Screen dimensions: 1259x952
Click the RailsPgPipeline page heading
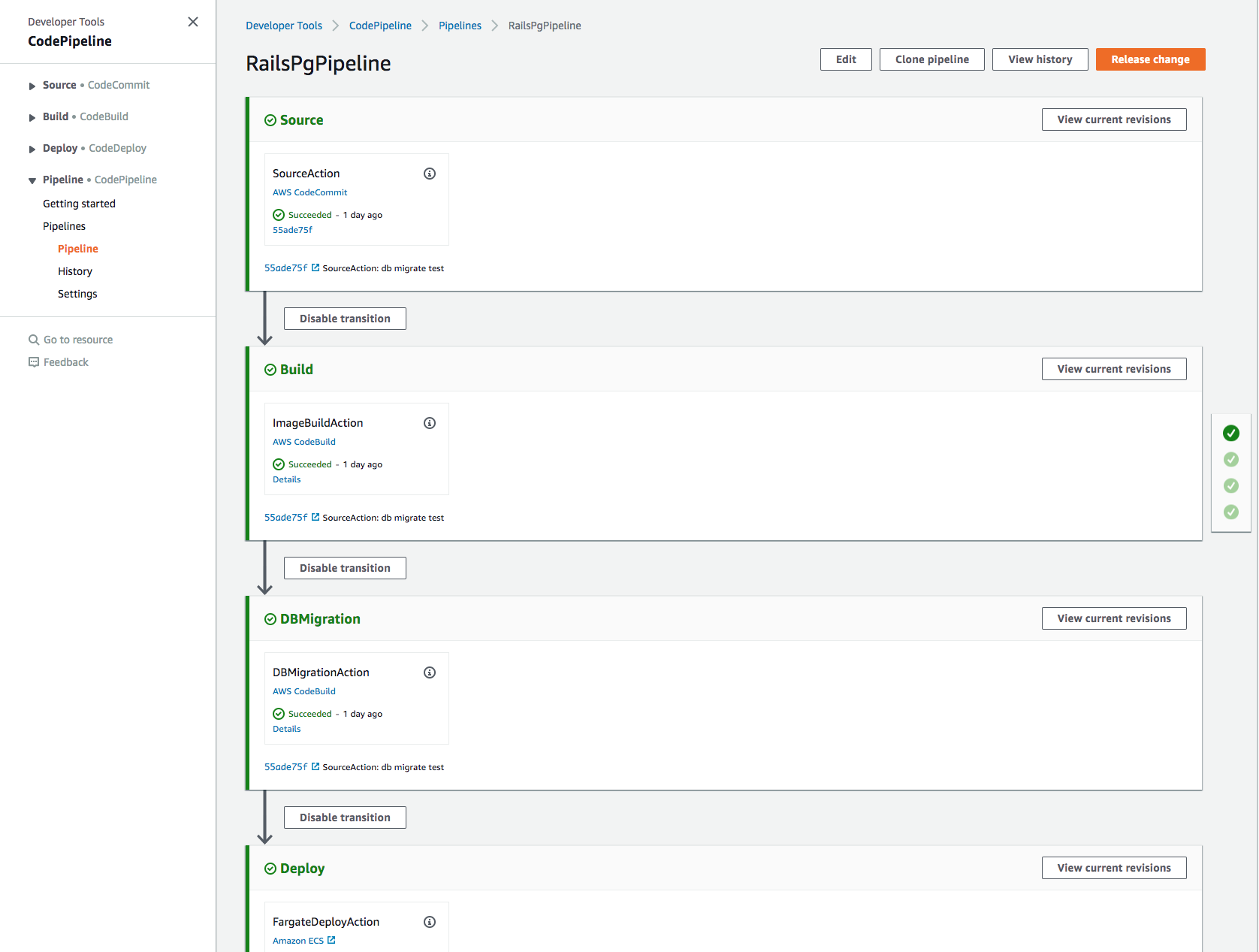pyautogui.click(x=318, y=63)
